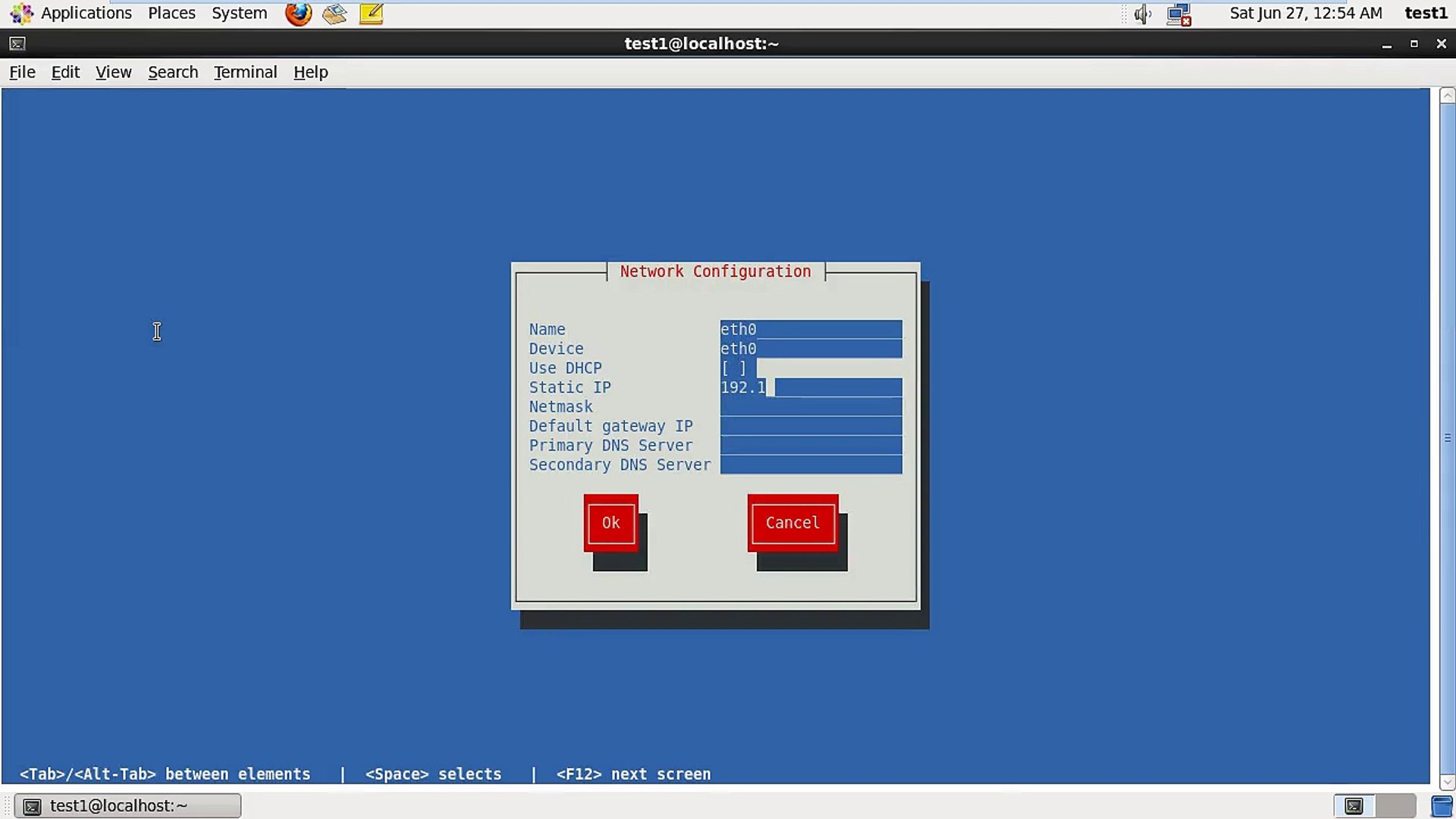Open the Edit menu
The height and width of the screenshot is (819, 1456).
click(65, 72)
